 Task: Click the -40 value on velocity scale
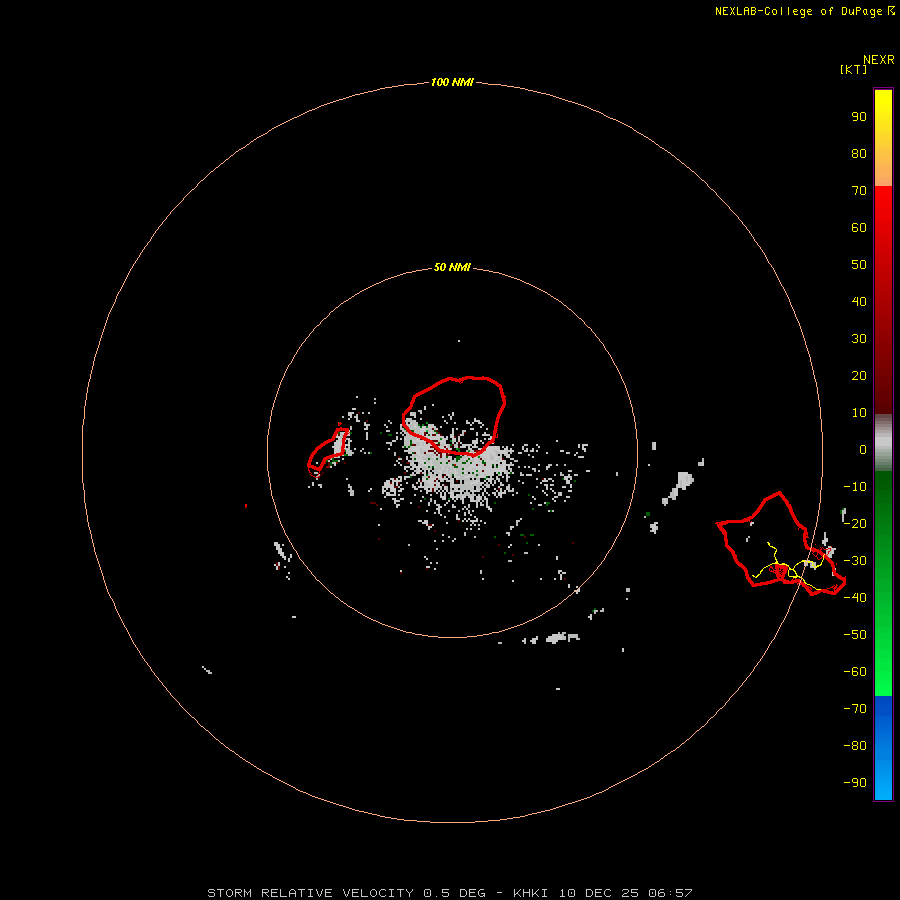855,598
